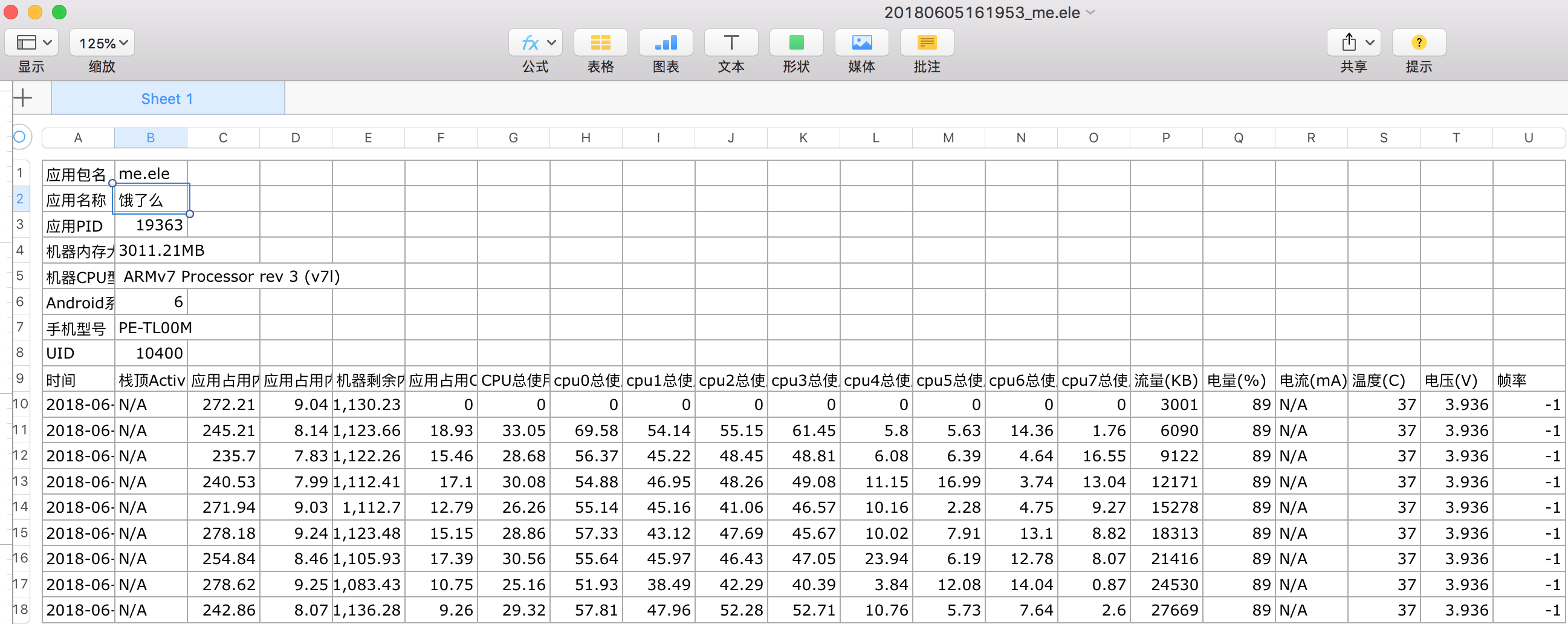1568x624 pixels.
Task: Click the table select-all circle handle
Action: (x=20, y=137)
